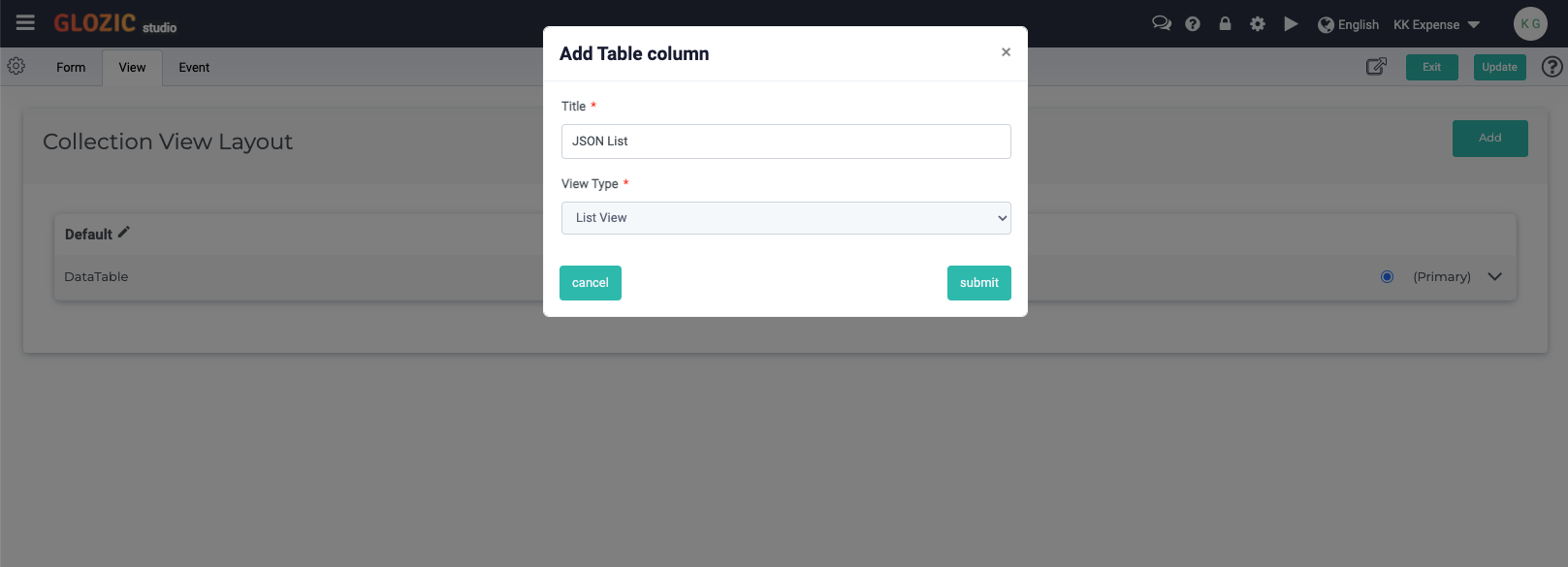Click the lock icon in header
This screenshot has height=567, width=1568.
coord(1225,23)
